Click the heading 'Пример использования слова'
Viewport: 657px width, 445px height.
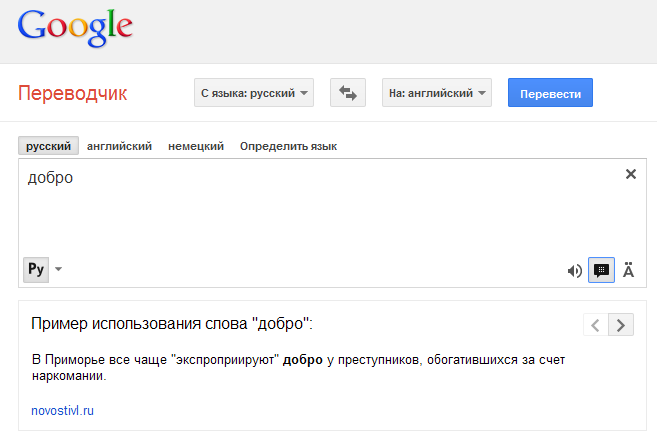click(172, 323)
